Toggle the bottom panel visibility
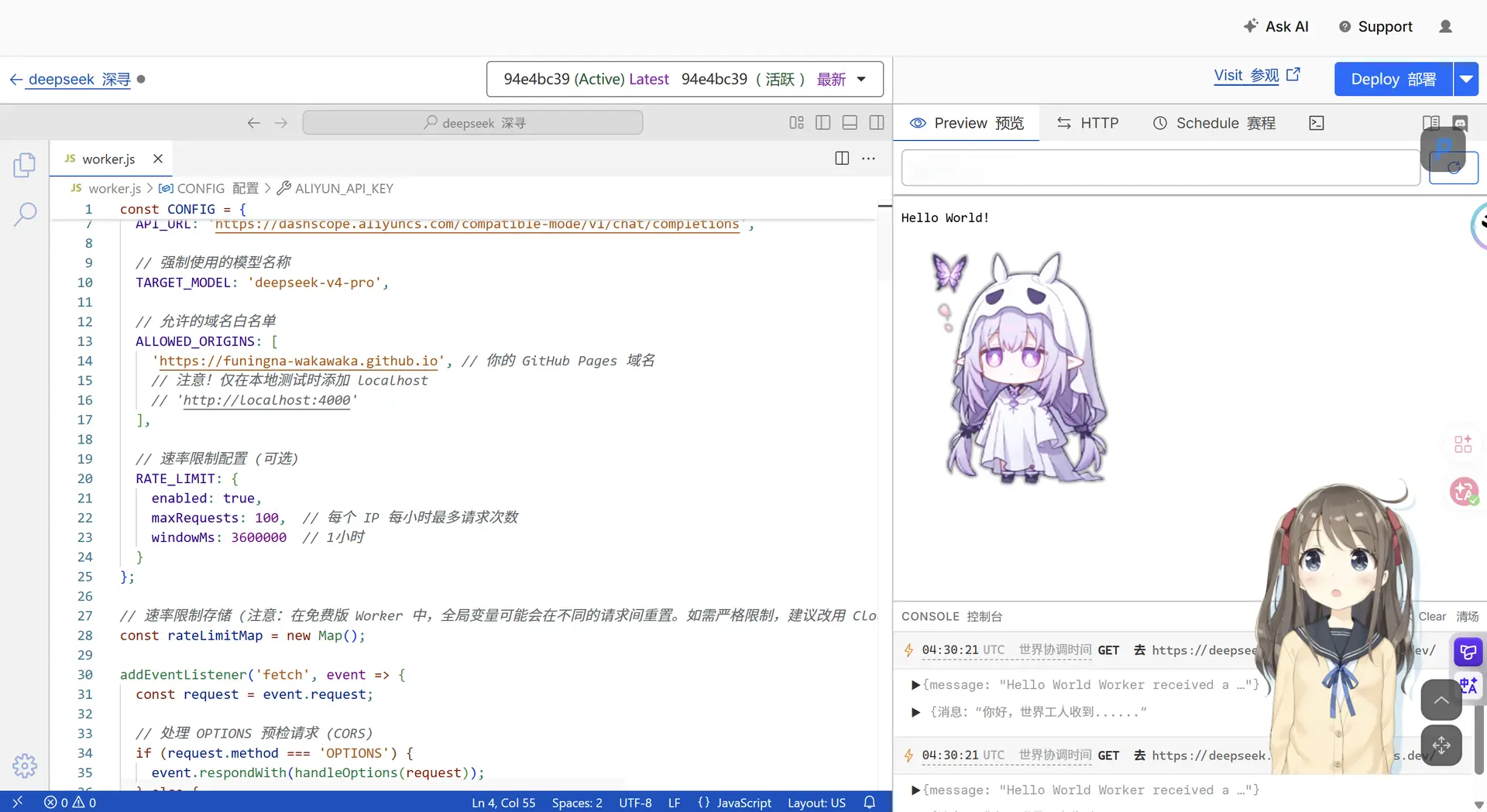The image size is (1487, 812). click(850, 122)
